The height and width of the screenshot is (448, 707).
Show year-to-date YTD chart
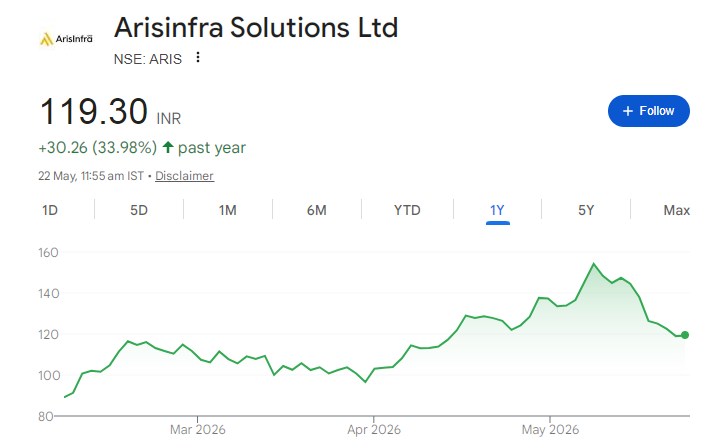[x=407, y=210]
